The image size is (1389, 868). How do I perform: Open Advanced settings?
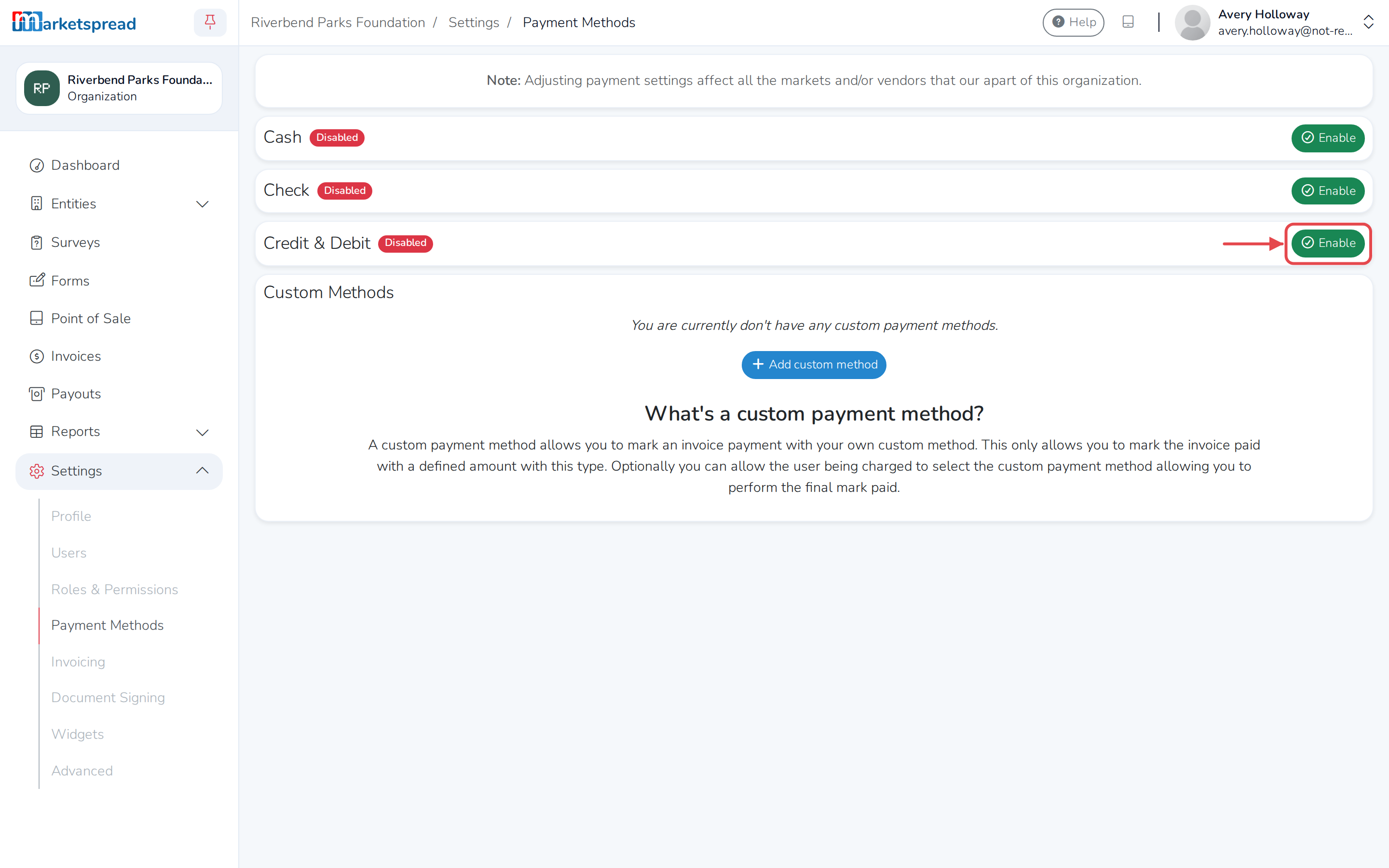click(82, 771)
